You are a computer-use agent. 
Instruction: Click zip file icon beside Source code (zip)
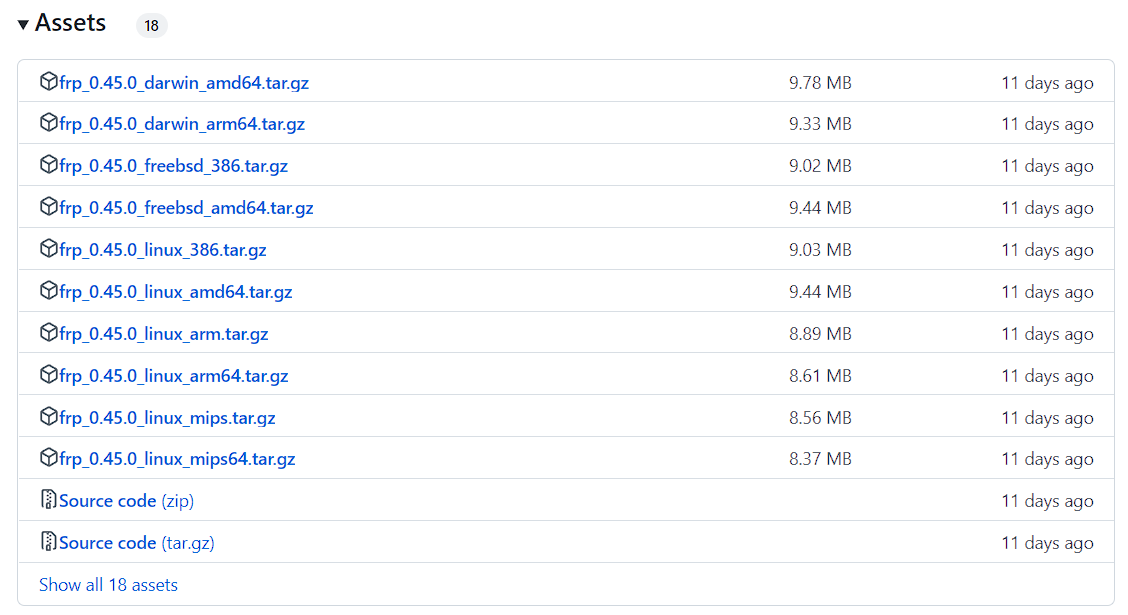(x=48, y=500)
